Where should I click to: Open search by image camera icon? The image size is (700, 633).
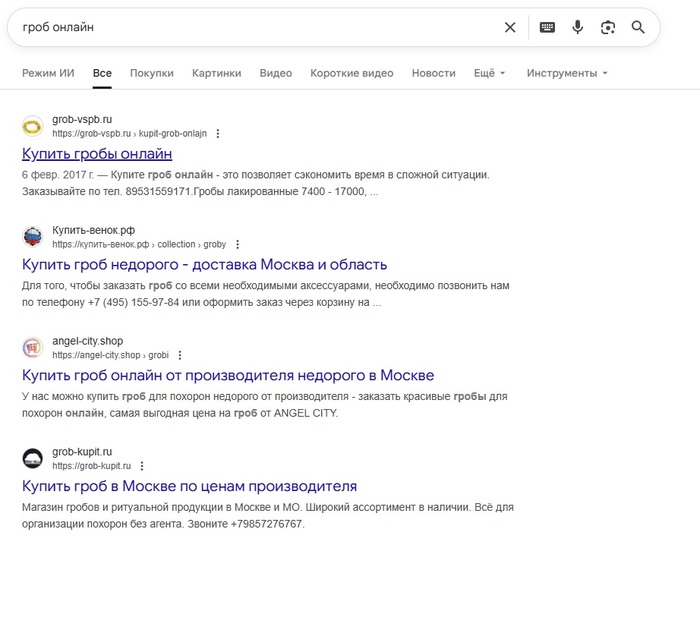[x=607, y=28]
